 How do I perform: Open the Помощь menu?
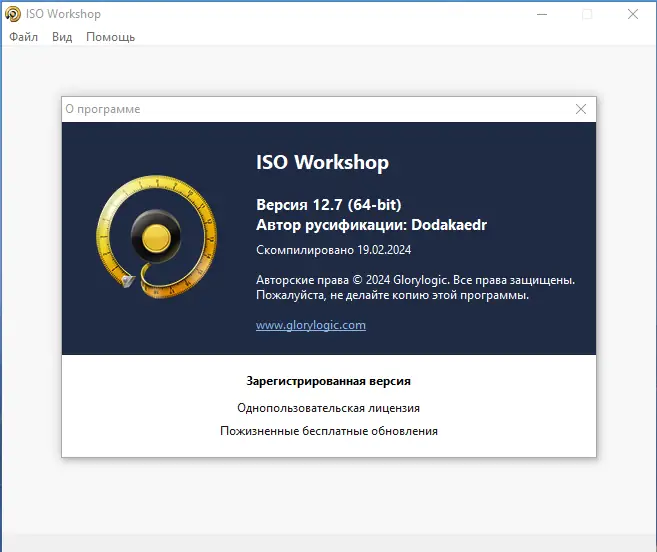tap(111, 37)
